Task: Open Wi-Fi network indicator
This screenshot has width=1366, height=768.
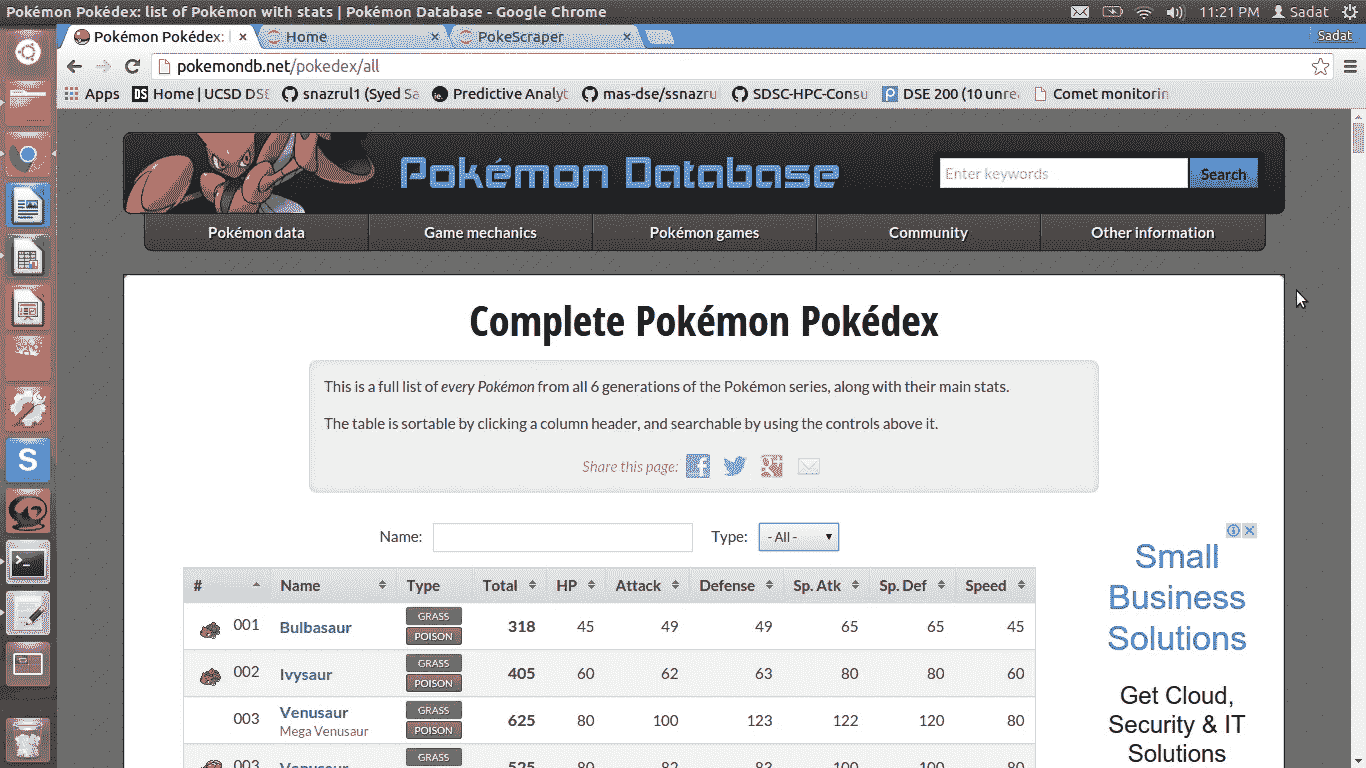Action: [1144, 12]
